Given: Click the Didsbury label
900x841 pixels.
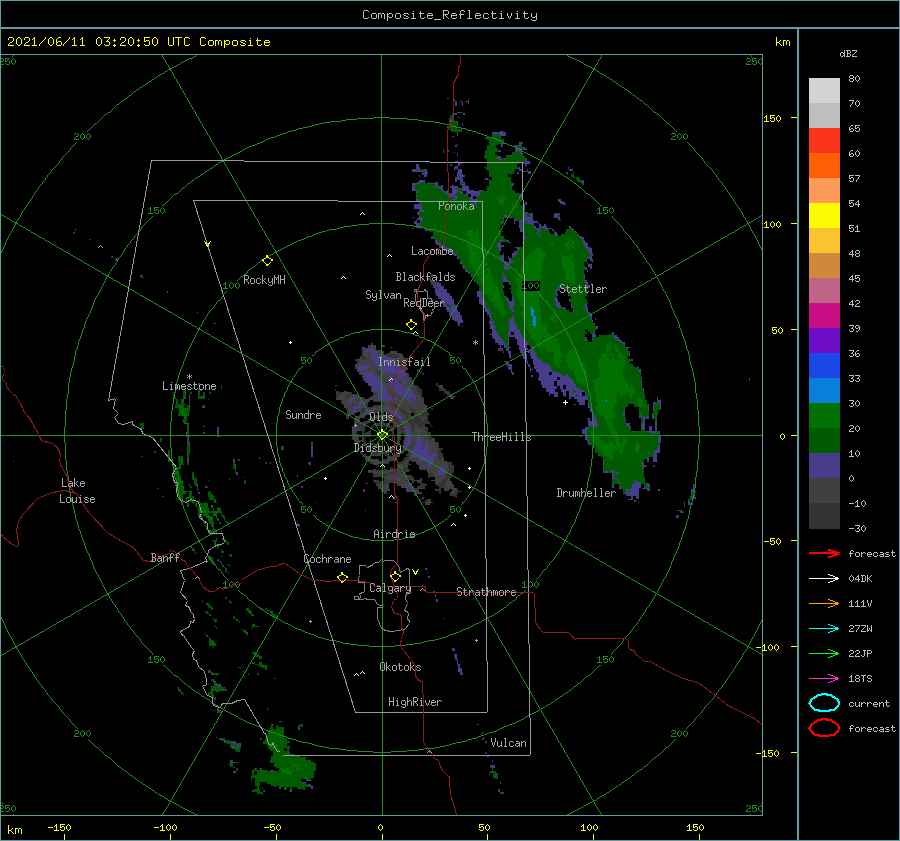Looking at the screenshot, I should [377, 448].
